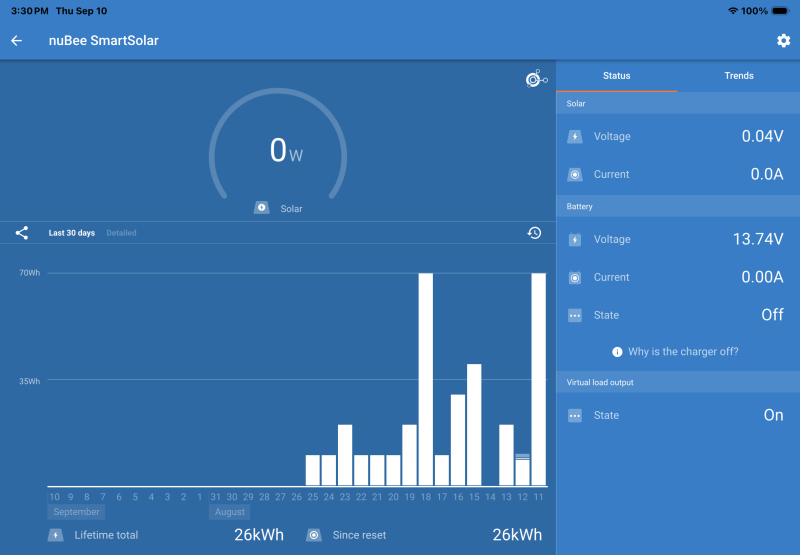Tap the Solar panel icon under gauge

point(262,208)
